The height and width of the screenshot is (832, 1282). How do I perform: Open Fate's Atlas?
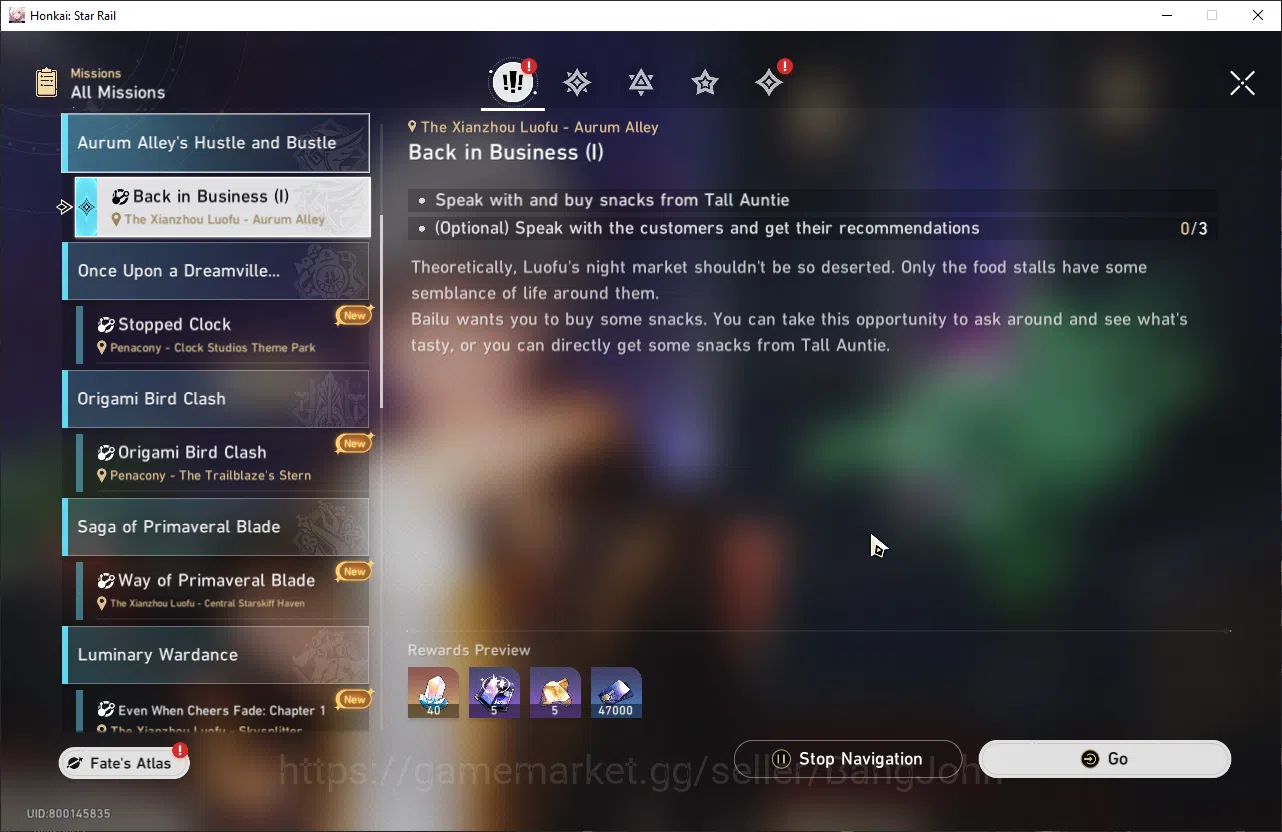point(124,763)
